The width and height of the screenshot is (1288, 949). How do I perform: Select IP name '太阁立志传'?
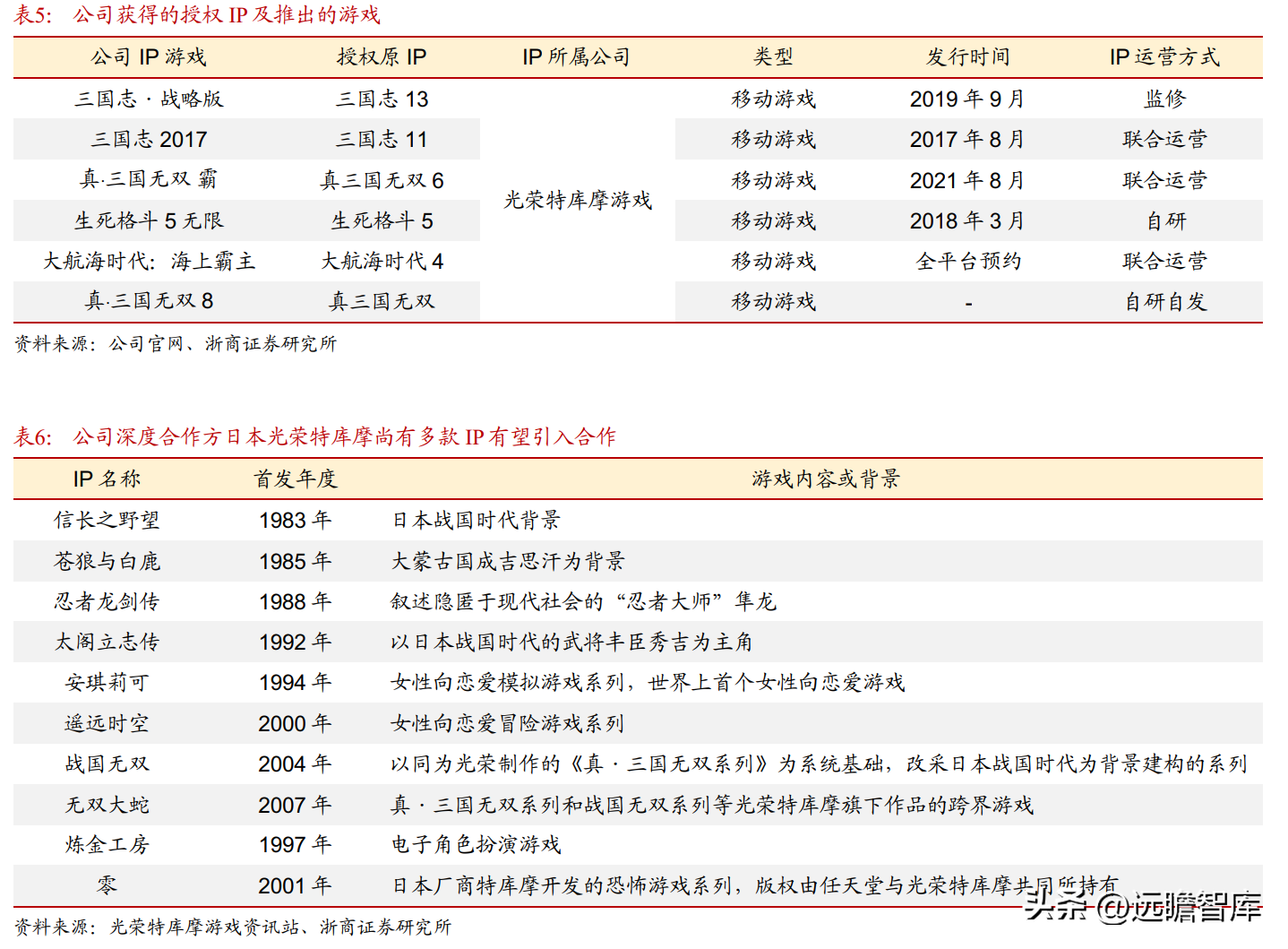(107, 642)
